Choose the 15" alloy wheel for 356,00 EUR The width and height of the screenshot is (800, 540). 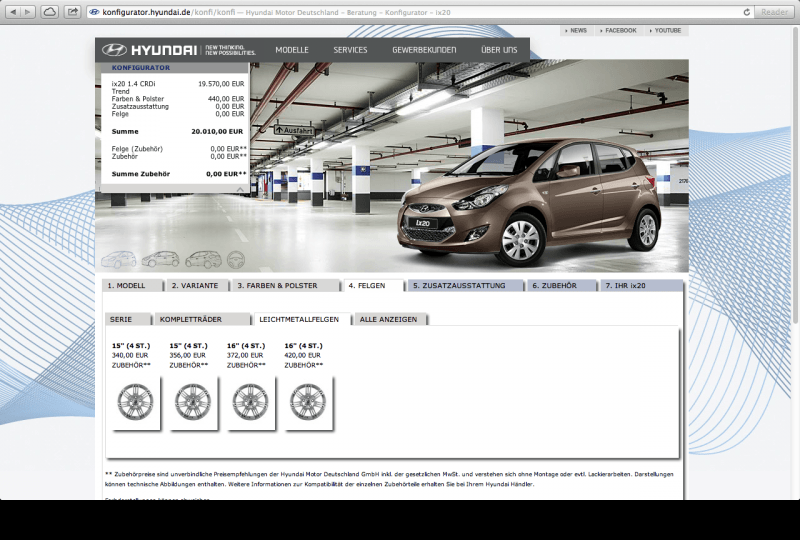click(193, 402)
